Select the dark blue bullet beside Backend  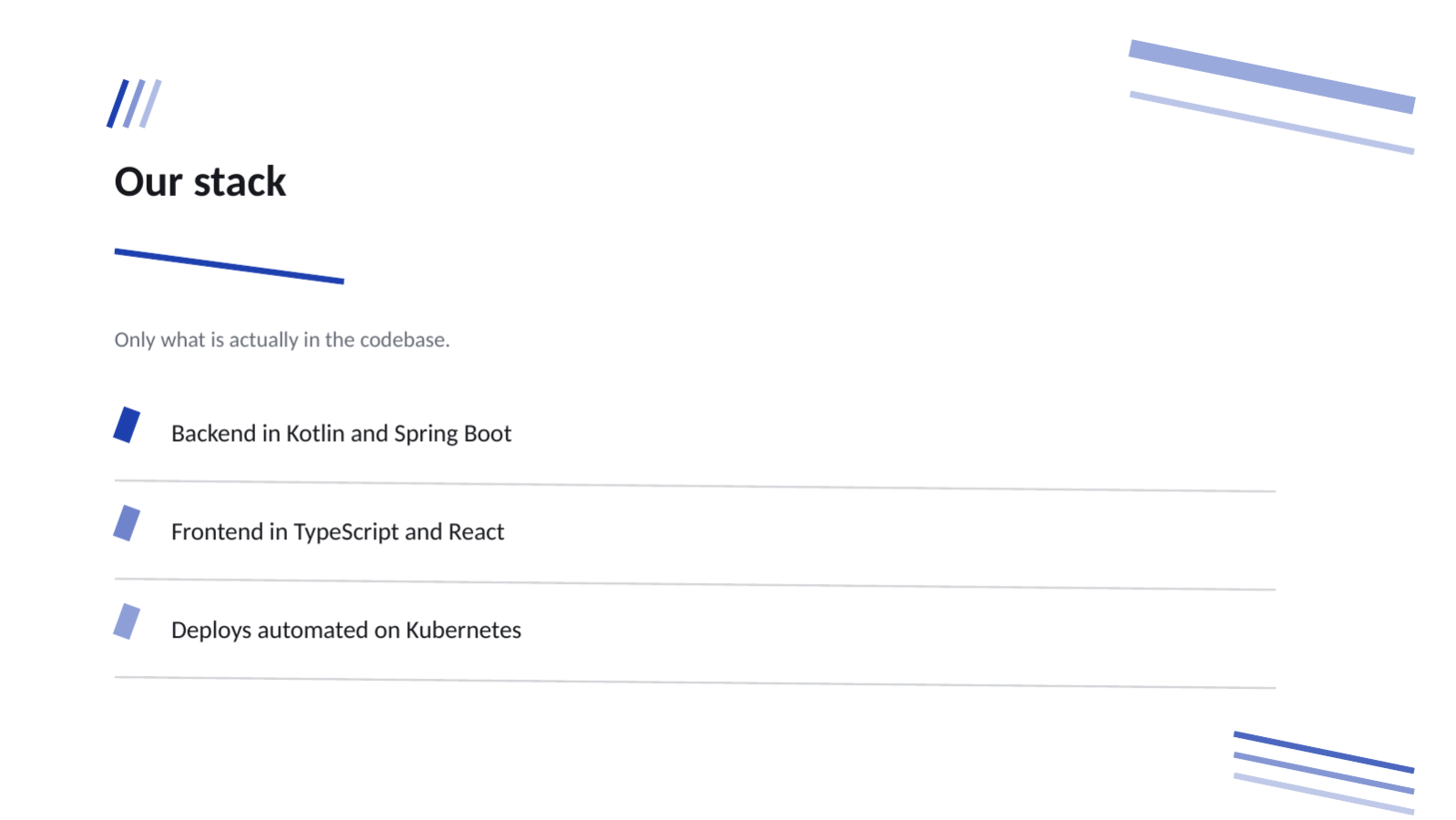pyautogui.click(x=127, y=425)
